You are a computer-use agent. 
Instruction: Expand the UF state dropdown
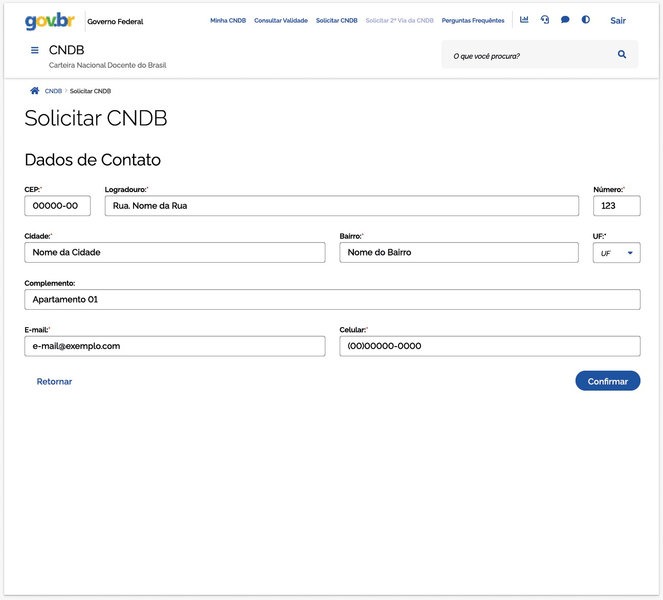point(616,253)
